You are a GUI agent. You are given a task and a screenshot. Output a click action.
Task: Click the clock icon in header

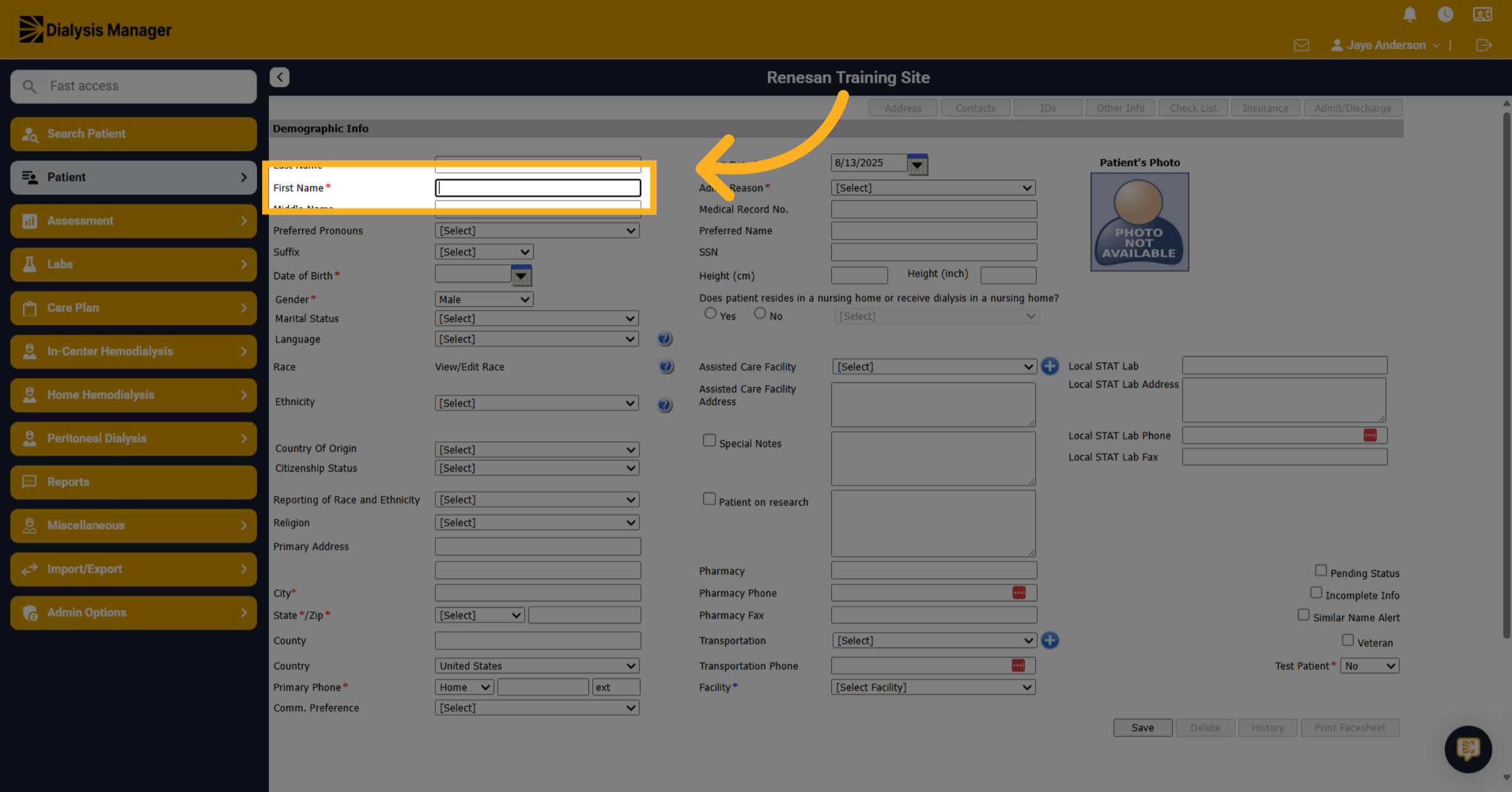pyautogui.click(x=1445, y=14)
